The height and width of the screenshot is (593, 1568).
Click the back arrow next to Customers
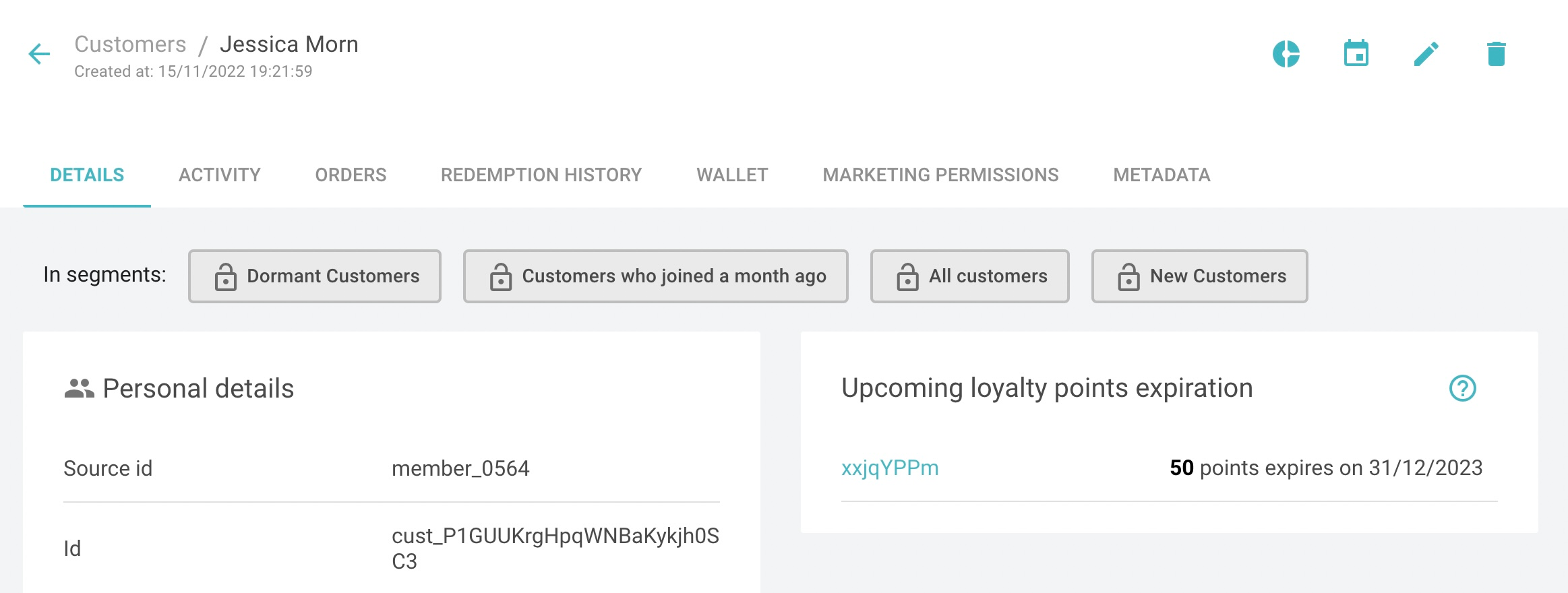[x=38, y=54]
